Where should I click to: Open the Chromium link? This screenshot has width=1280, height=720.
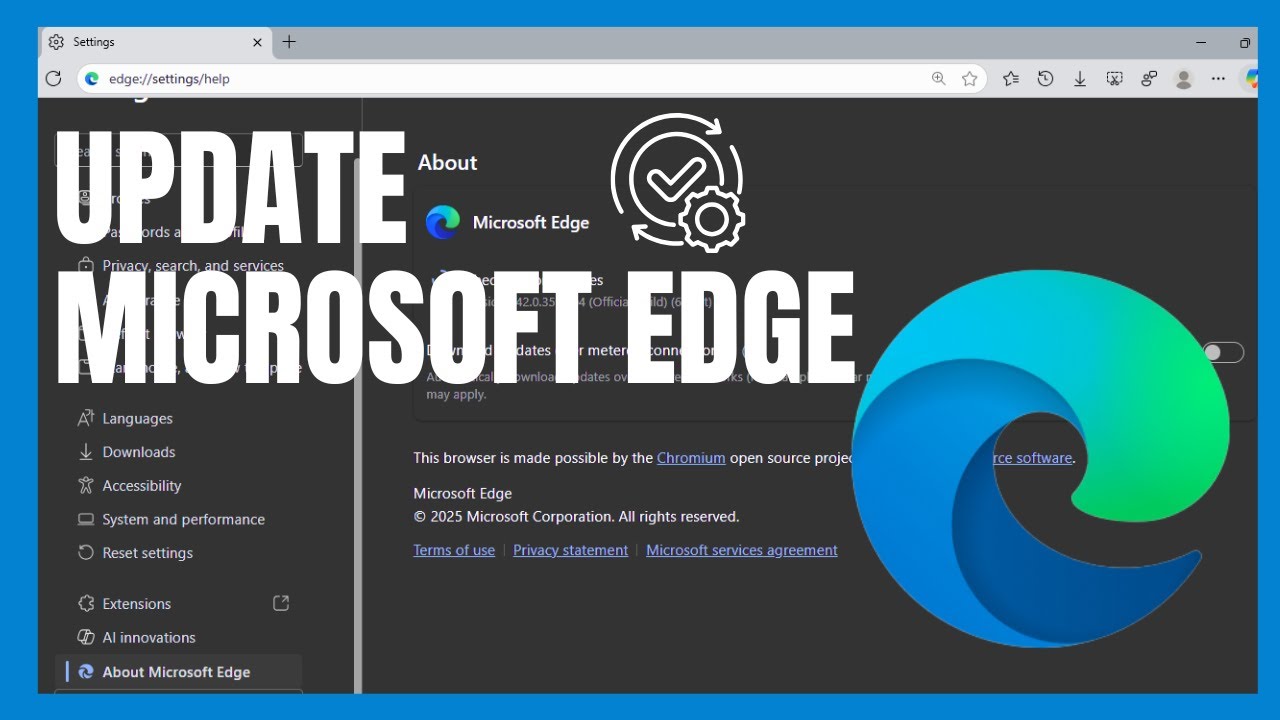point(691,458)
